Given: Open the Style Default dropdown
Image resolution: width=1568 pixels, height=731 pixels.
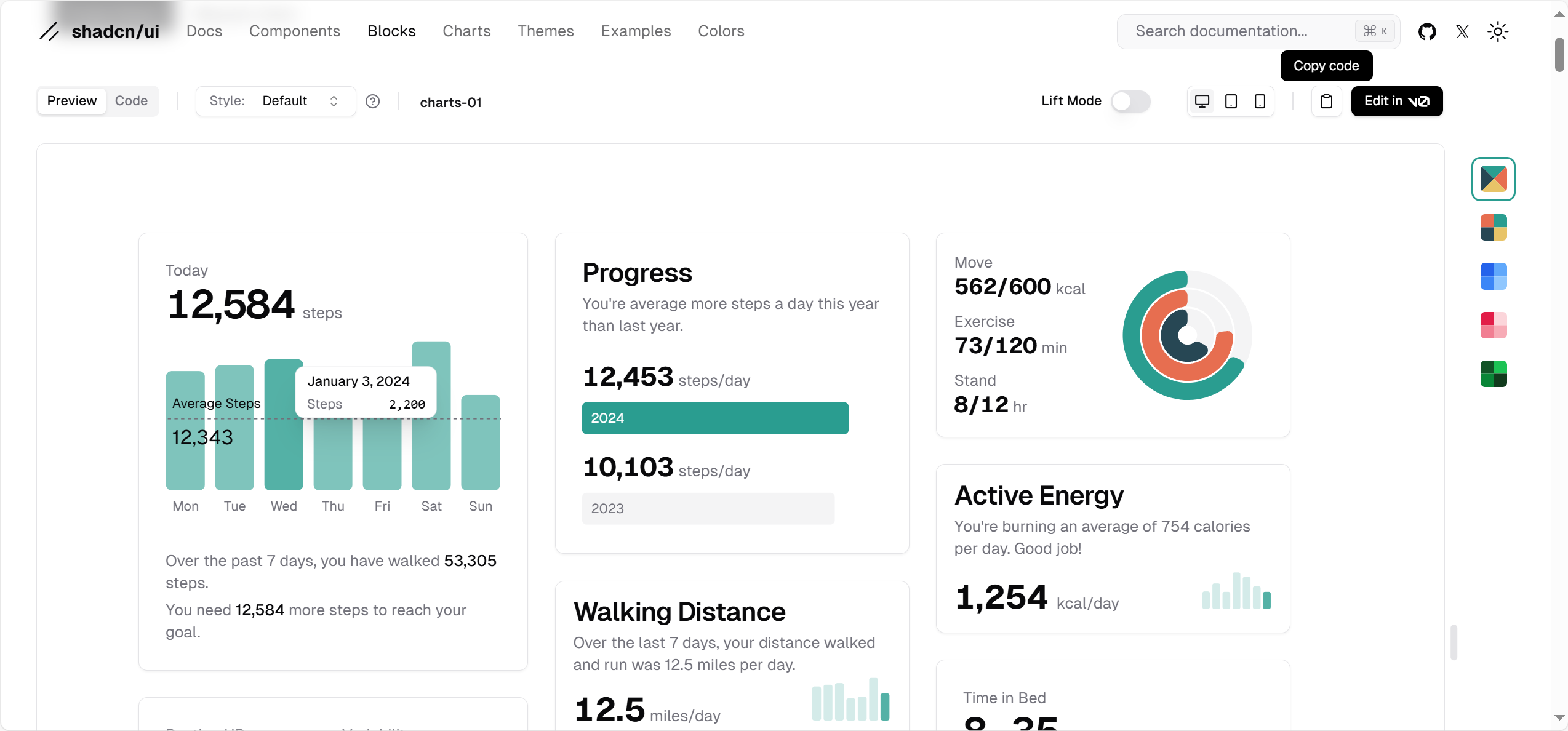Looking at the screenshot, I should [x=275, y=101].
